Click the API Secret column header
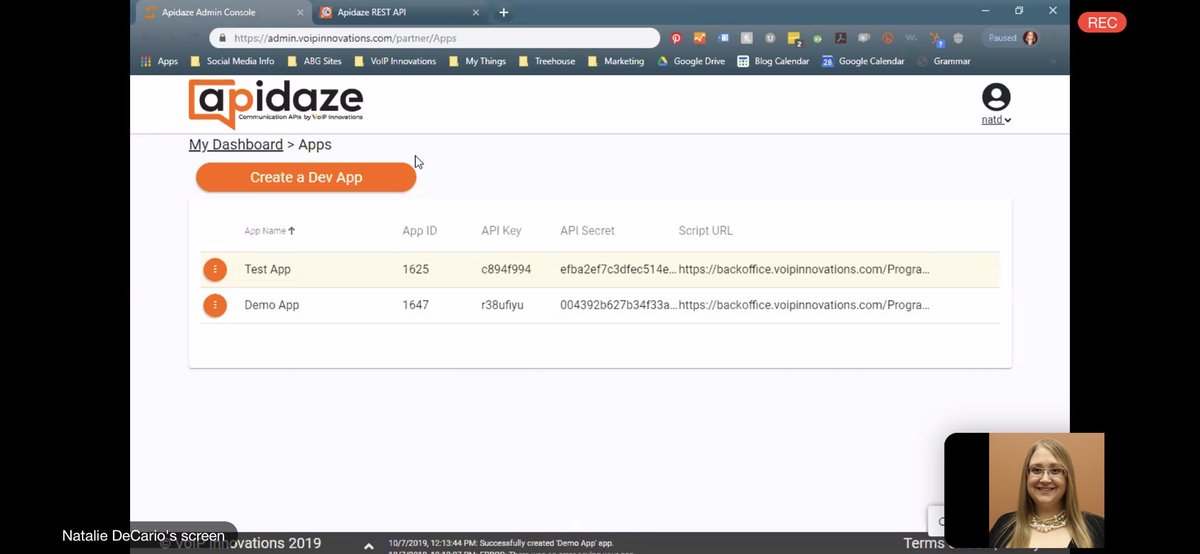 tap(587, 231)
